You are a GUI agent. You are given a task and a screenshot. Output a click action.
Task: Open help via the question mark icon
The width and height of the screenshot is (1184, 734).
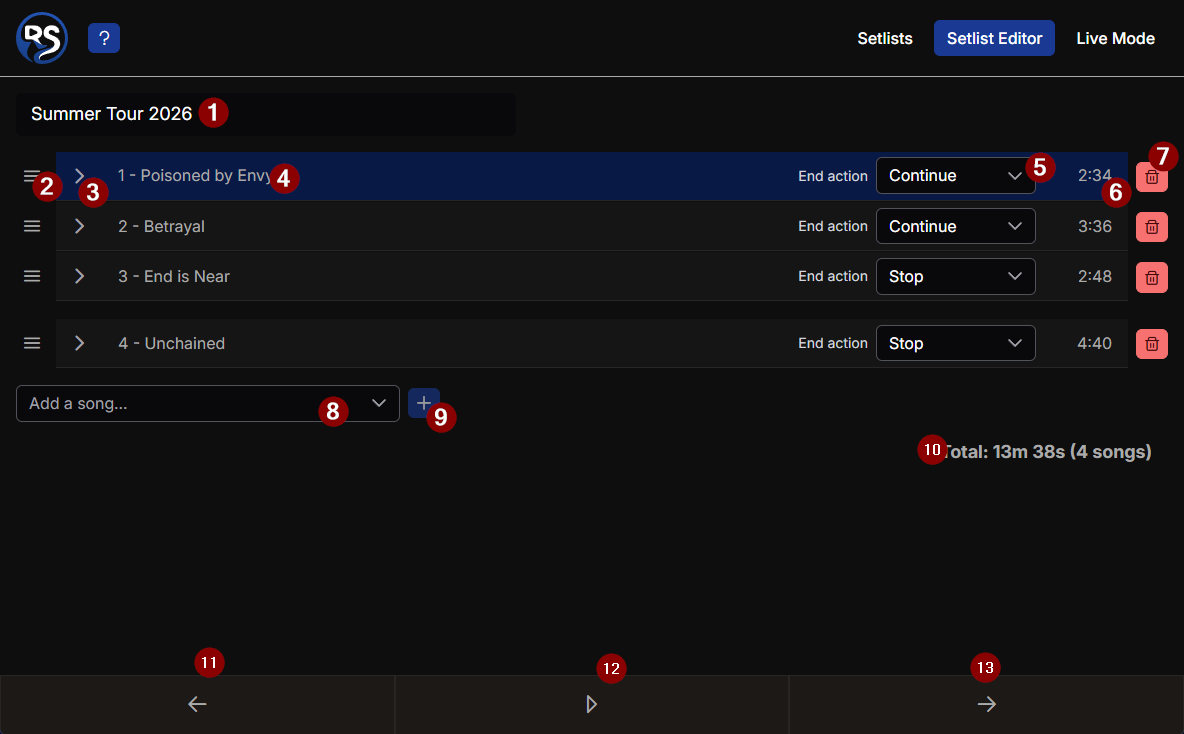click(x=103, y=38)
